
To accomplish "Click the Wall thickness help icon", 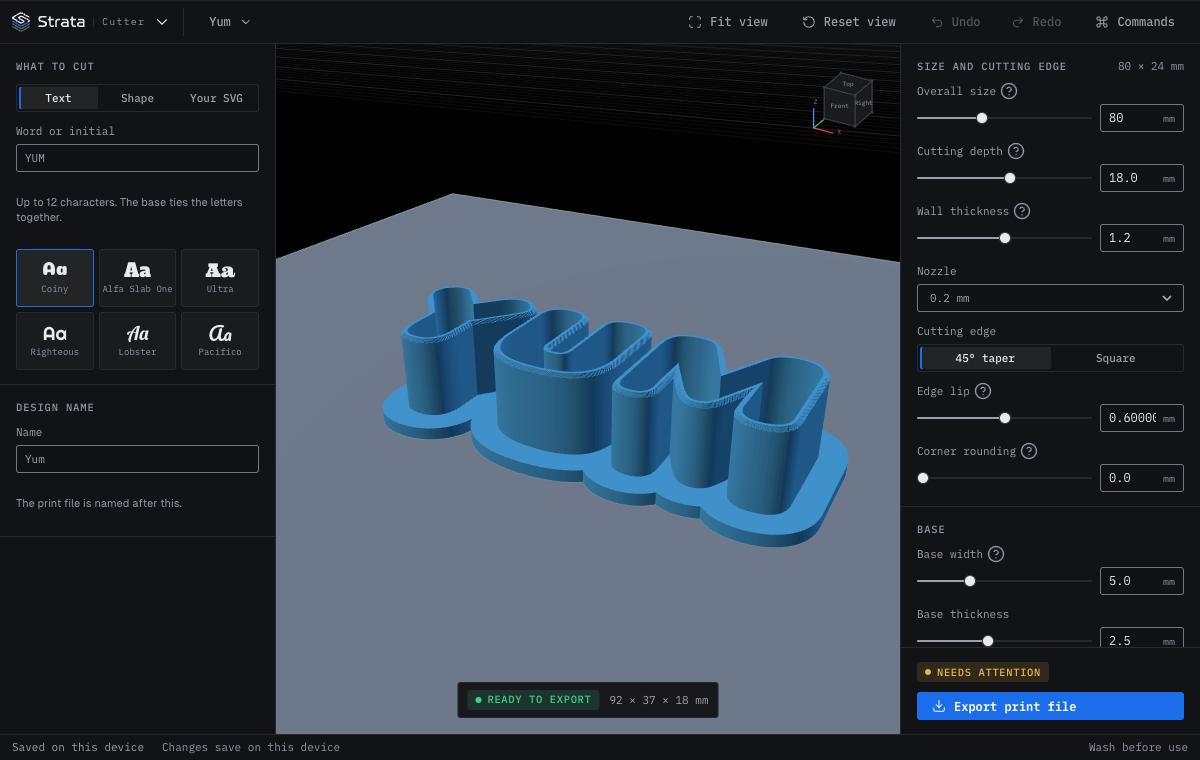I will coord(1022,211).
